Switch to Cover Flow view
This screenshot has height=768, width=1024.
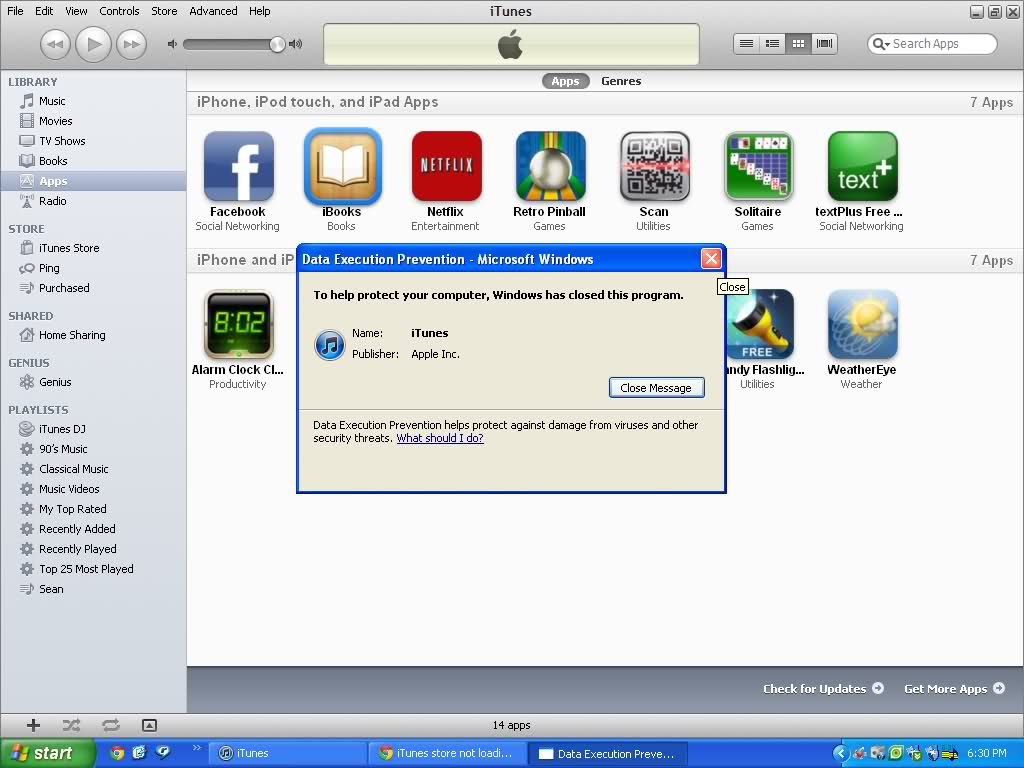(x=824, y=44)
